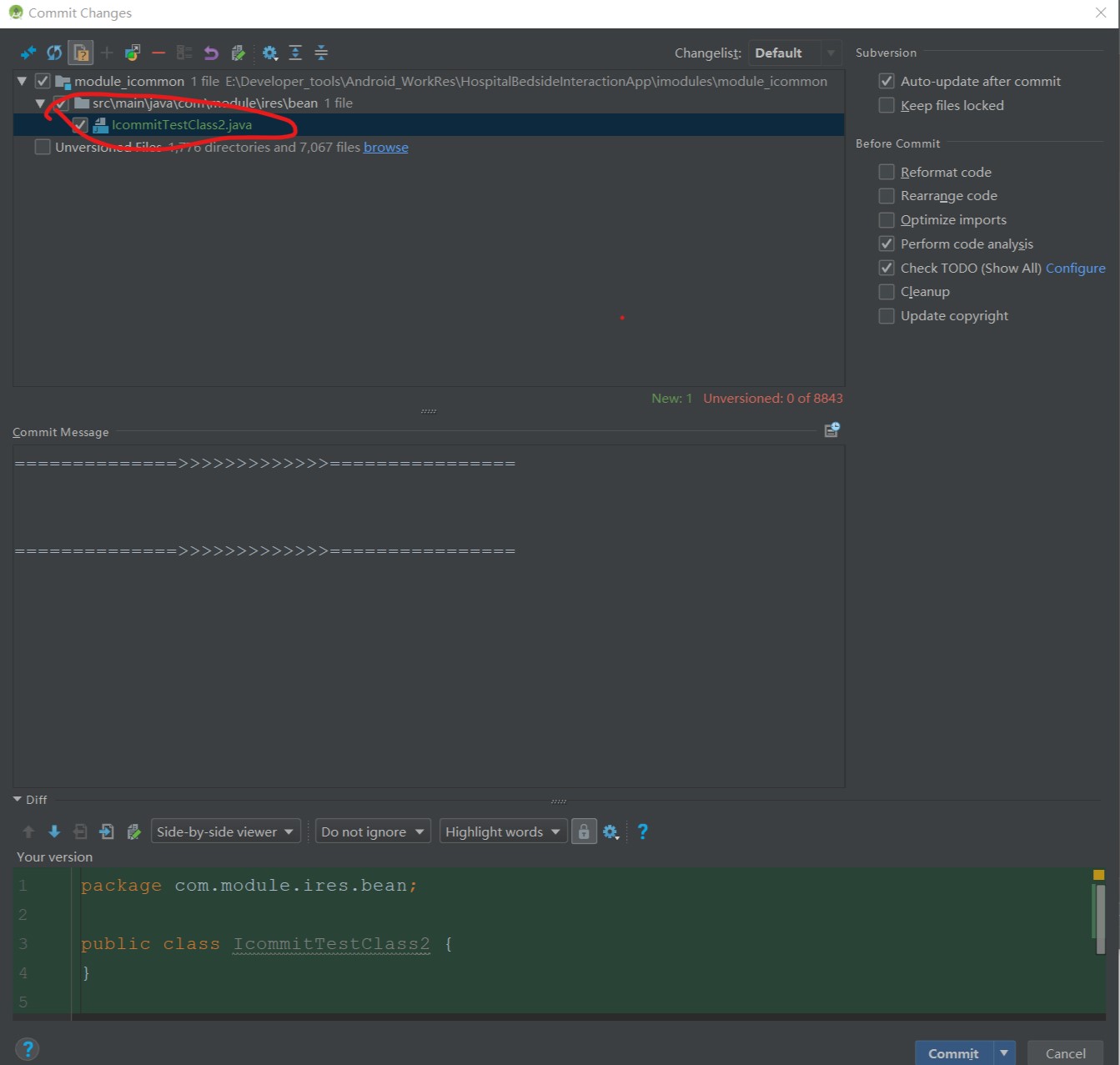This screenshot has height=1065, width=1120.
Task: Enable Keep files locked
Action: [886, 105]
